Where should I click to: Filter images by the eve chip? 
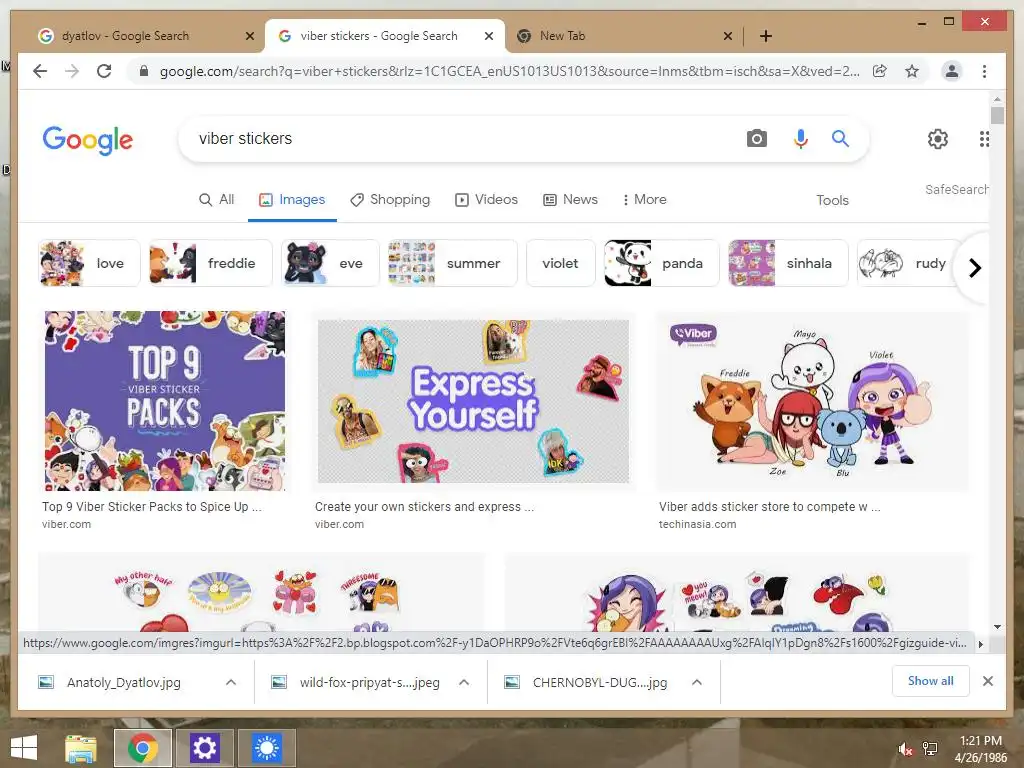[330, 263]
